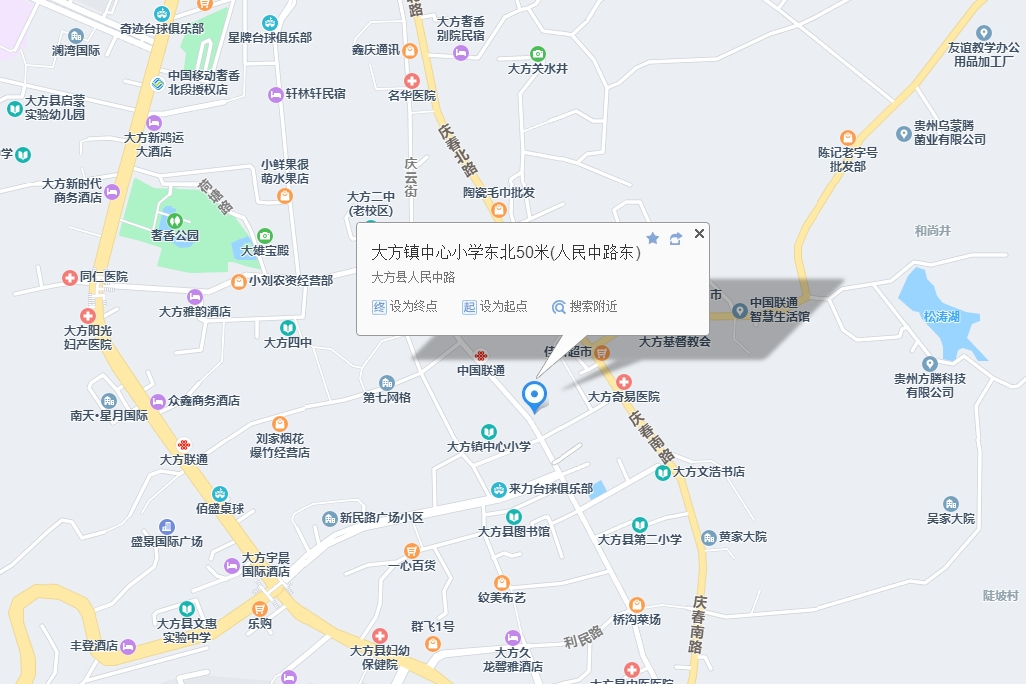This screenshot has height=684, width=1026.
Task: Select the 小鲜果很萌水果店 shop icon
Action: (x=285, y=195)
